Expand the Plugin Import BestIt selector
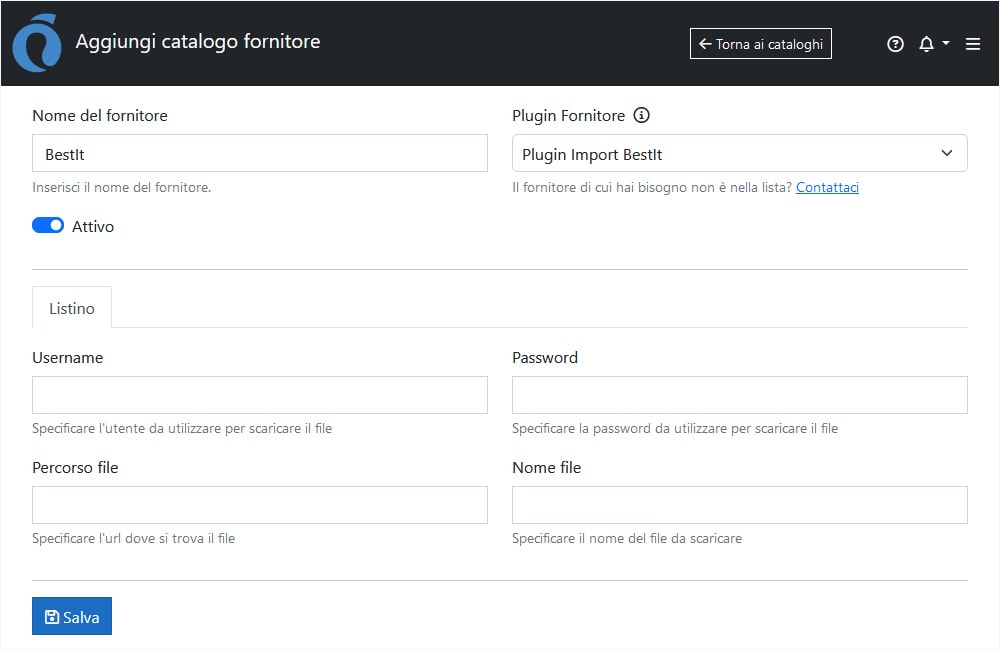 (739, 153)
